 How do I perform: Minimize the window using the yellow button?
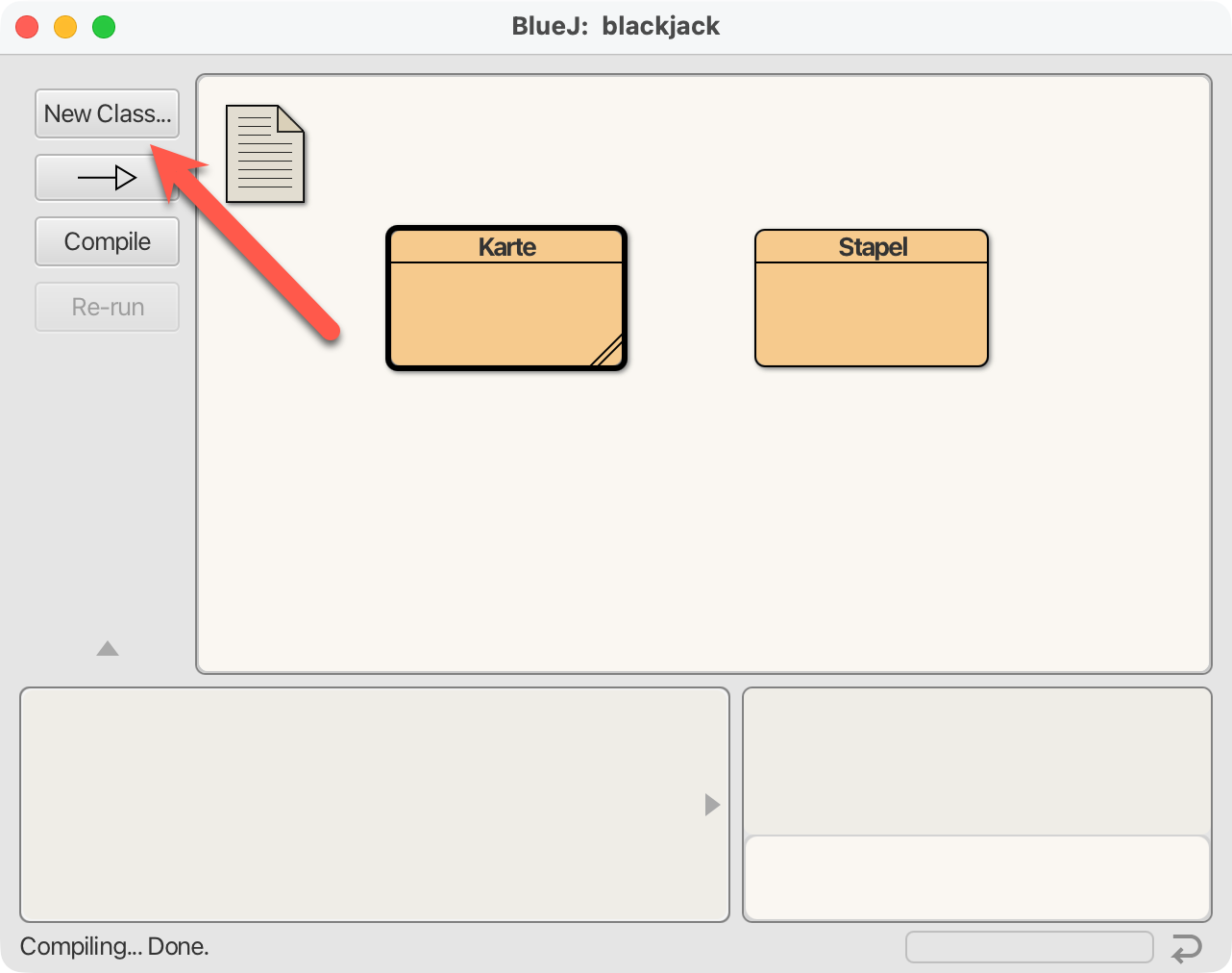[x=65, y=27]
